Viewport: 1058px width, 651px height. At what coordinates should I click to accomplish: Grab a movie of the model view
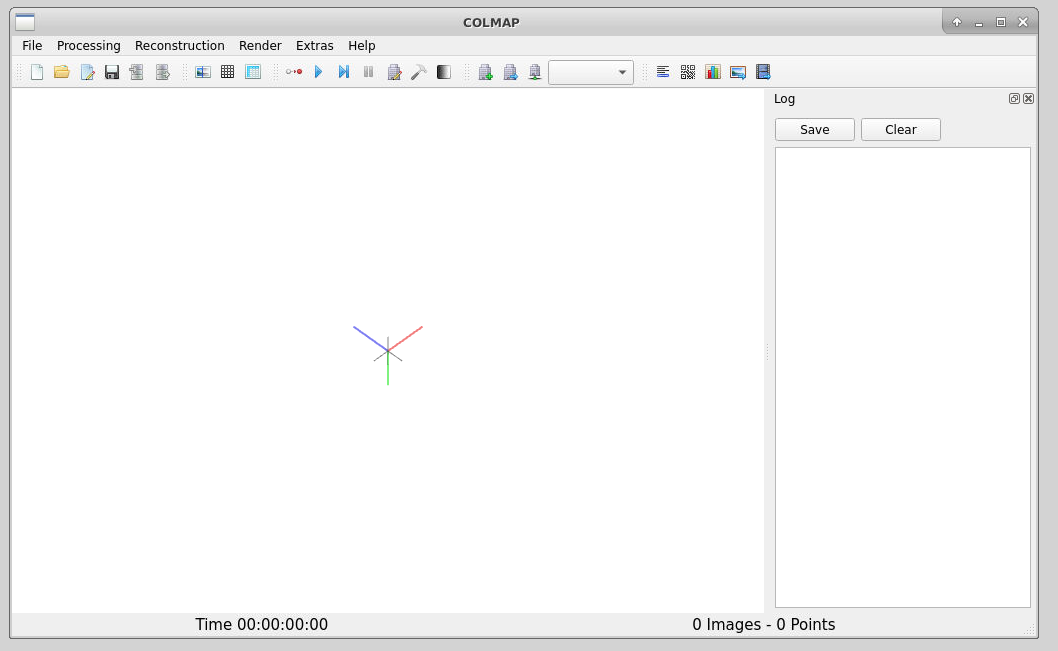(x=763, y=71)
